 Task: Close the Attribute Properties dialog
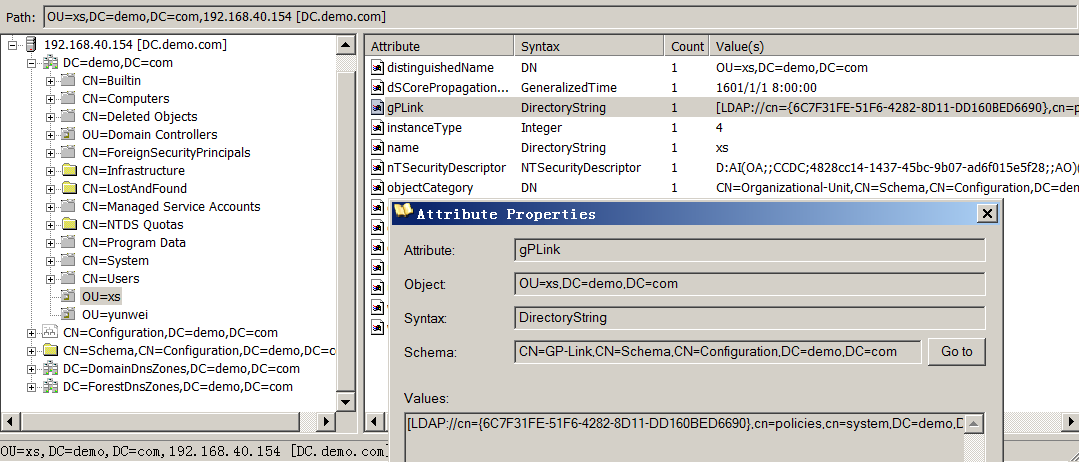[987, 213]
